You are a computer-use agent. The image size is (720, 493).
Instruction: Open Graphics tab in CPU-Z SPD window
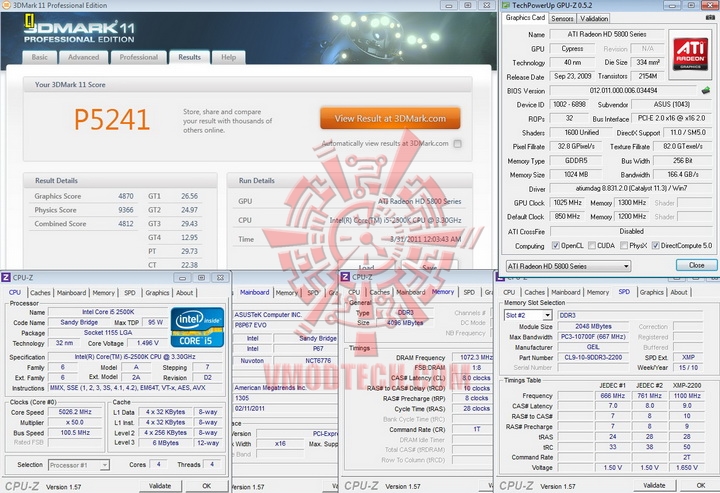(652, 292)
